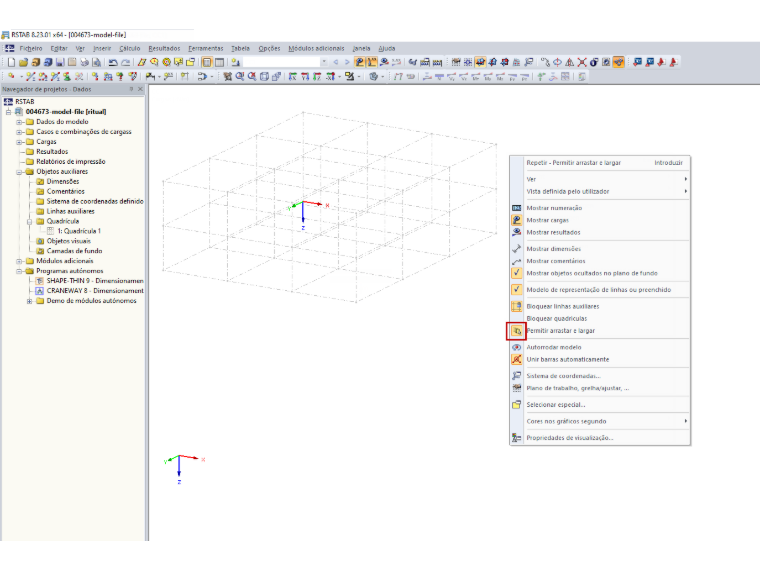
Task: Click the Print icon in toolbar
Action: (x=85, y=62)
